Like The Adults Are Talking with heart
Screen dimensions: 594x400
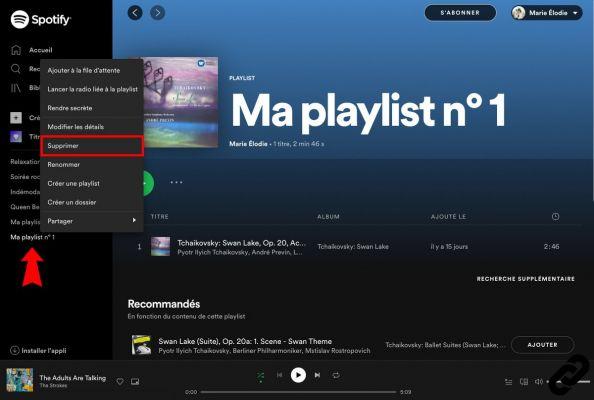coord(120,381)
